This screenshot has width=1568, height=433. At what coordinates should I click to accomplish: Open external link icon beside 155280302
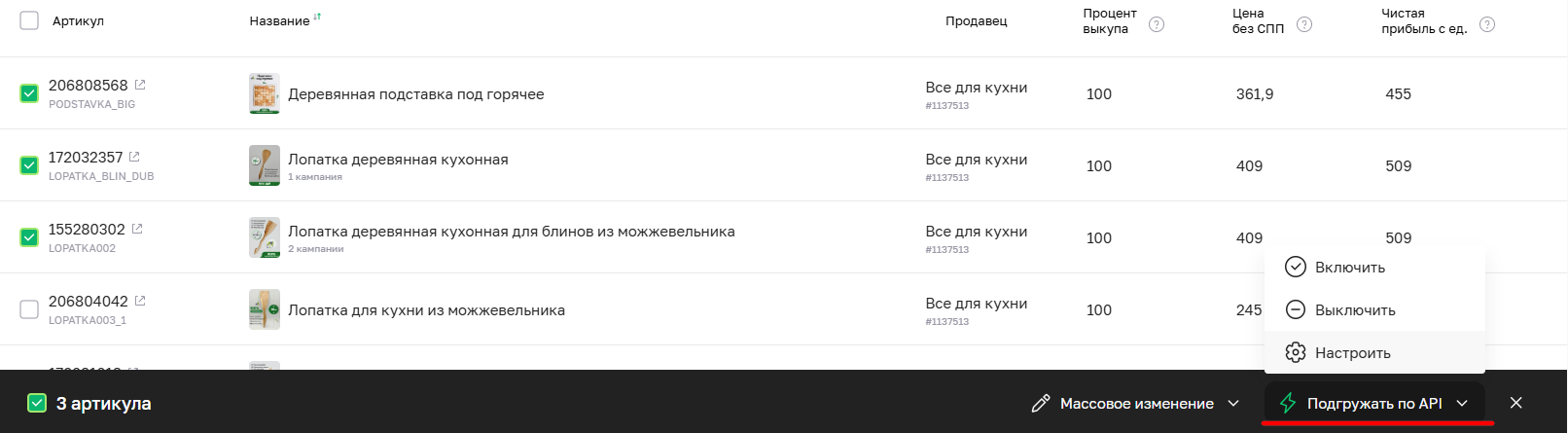tap(137, 229)
